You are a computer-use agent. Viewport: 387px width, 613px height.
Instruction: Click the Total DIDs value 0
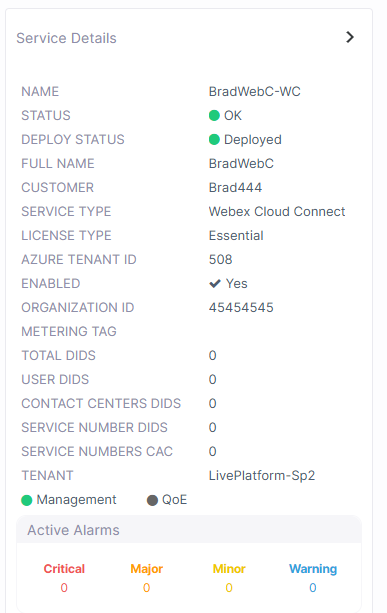tap(212, 355)
